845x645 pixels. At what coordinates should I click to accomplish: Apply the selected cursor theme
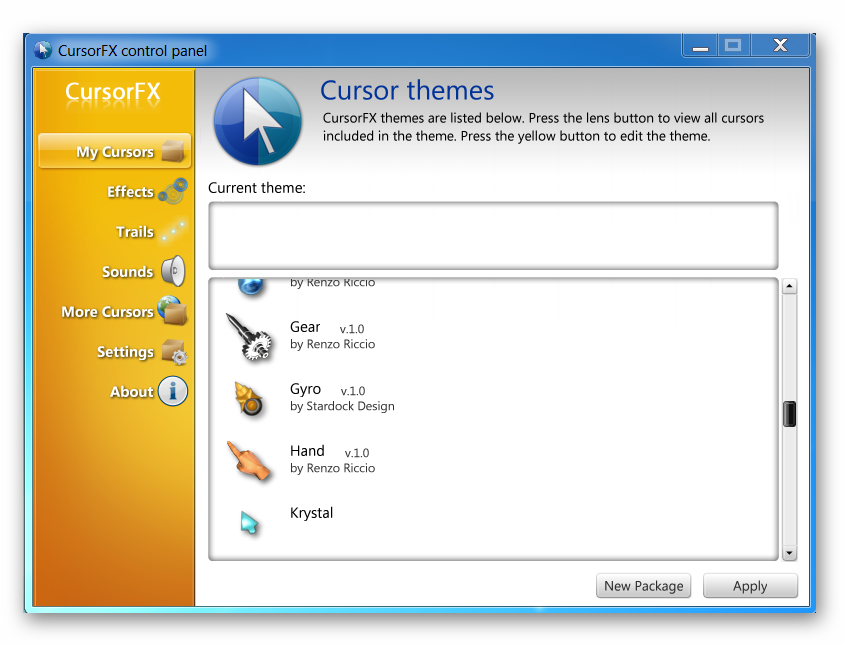coord(750,585)
